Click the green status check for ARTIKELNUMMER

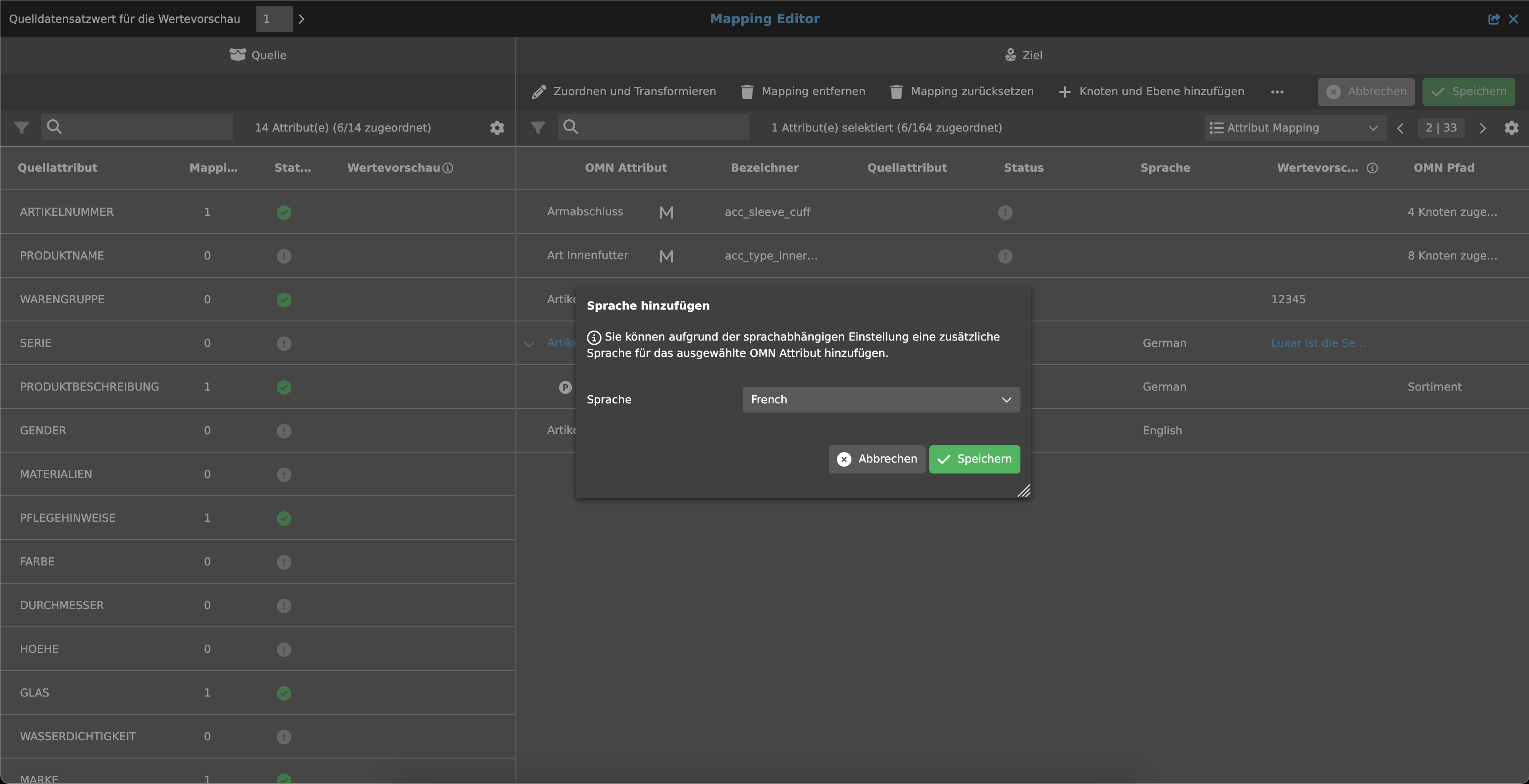284,213
